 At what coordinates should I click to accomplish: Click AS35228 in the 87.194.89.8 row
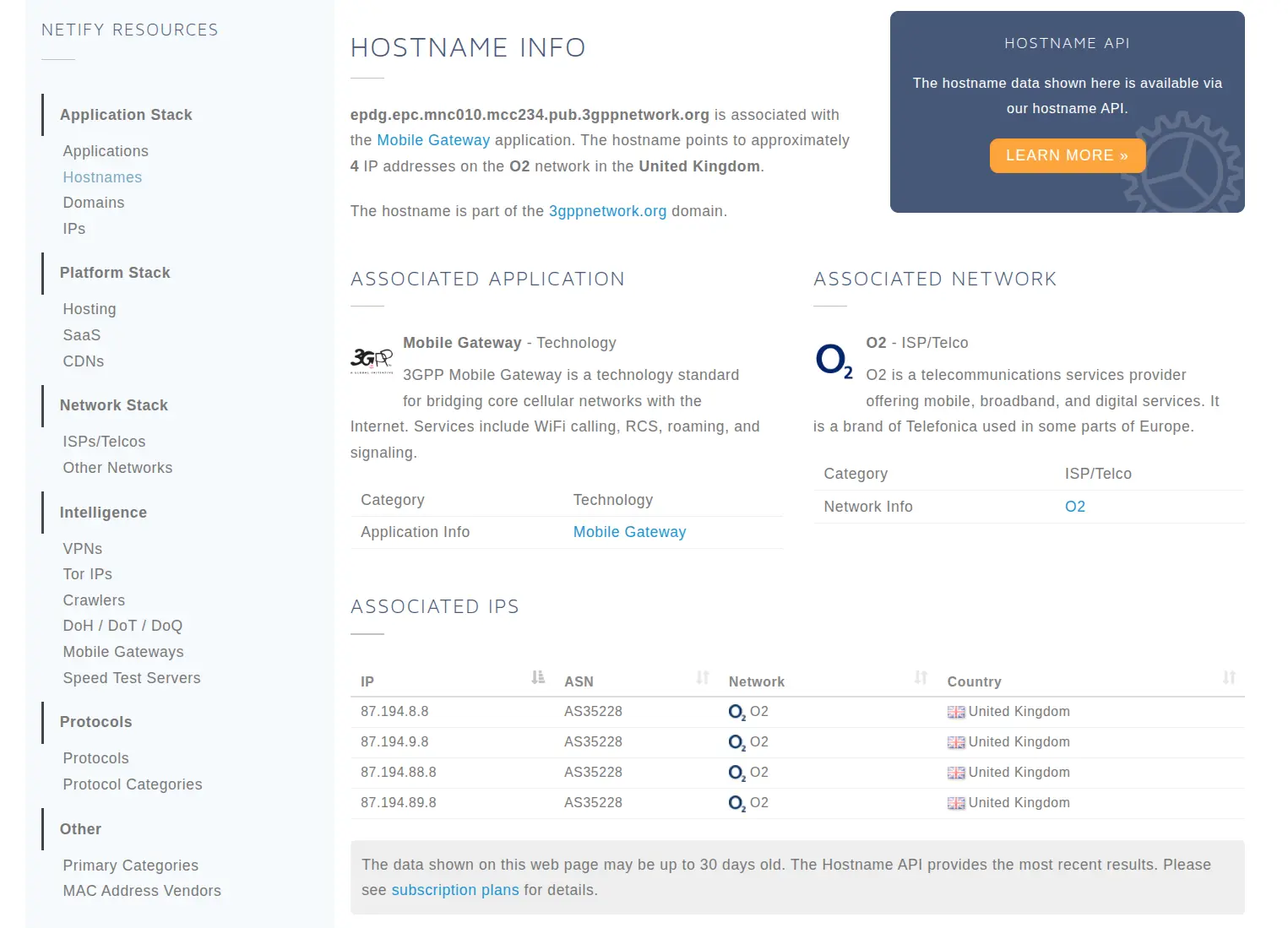[x=593, y=803]
